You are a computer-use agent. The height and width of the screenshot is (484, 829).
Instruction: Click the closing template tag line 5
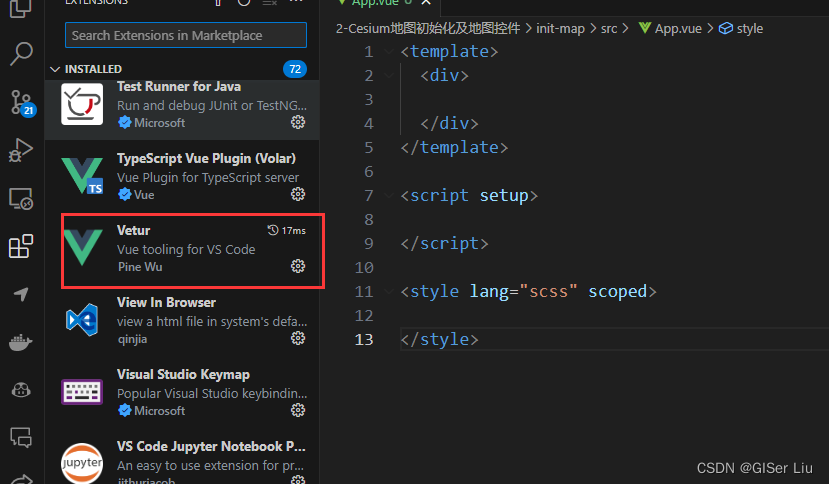coord(454,148)
